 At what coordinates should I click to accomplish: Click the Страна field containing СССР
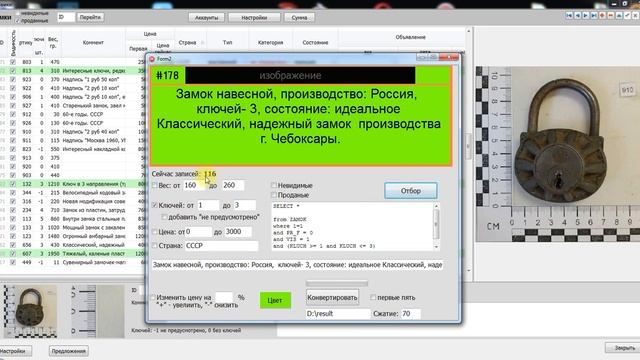click(222, 246)
